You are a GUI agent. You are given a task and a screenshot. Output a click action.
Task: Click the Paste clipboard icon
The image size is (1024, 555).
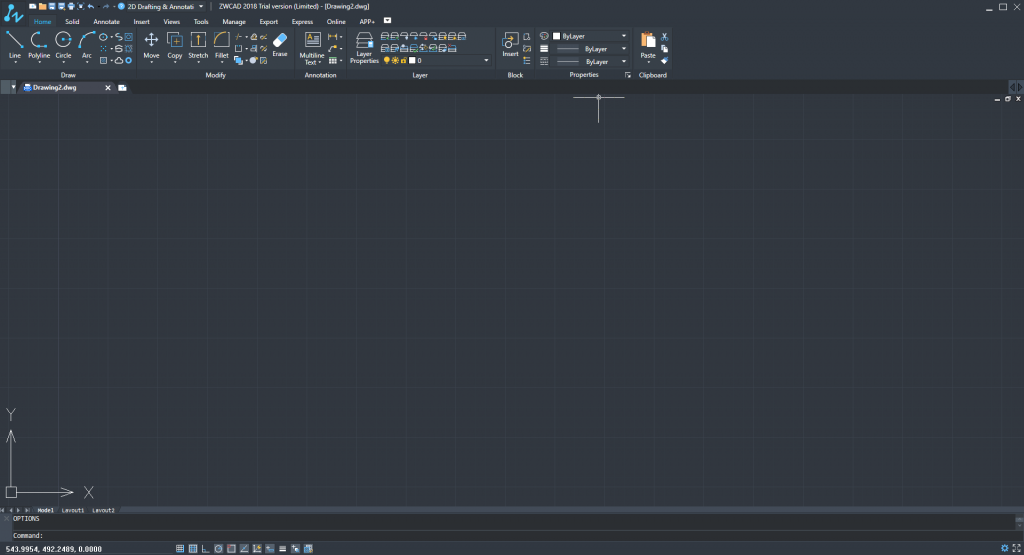[x=648, y=44]
